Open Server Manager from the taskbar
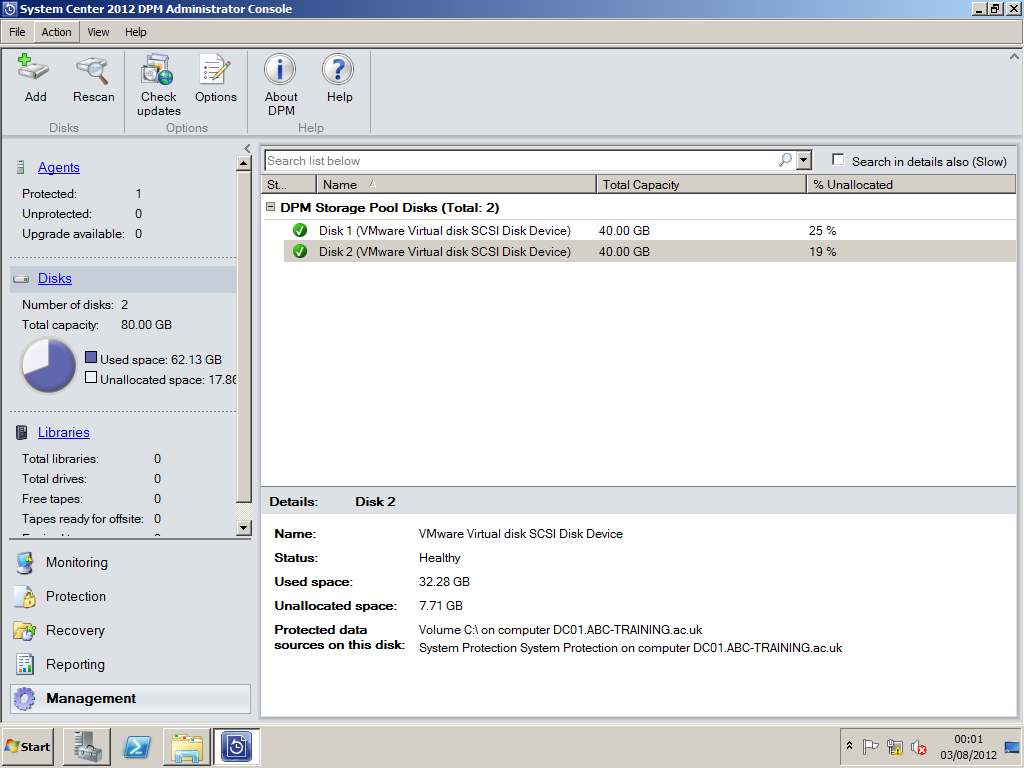The height and width of the screenshot is (768, 1024). click(x=87, y=746)
